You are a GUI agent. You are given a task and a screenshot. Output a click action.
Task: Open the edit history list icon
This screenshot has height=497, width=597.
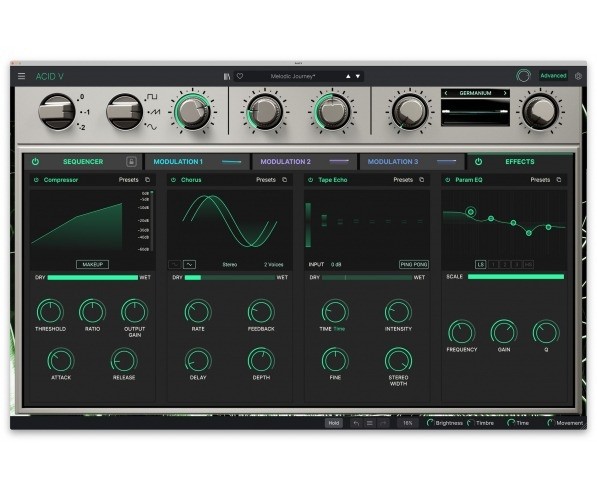[x=369, y=423]
